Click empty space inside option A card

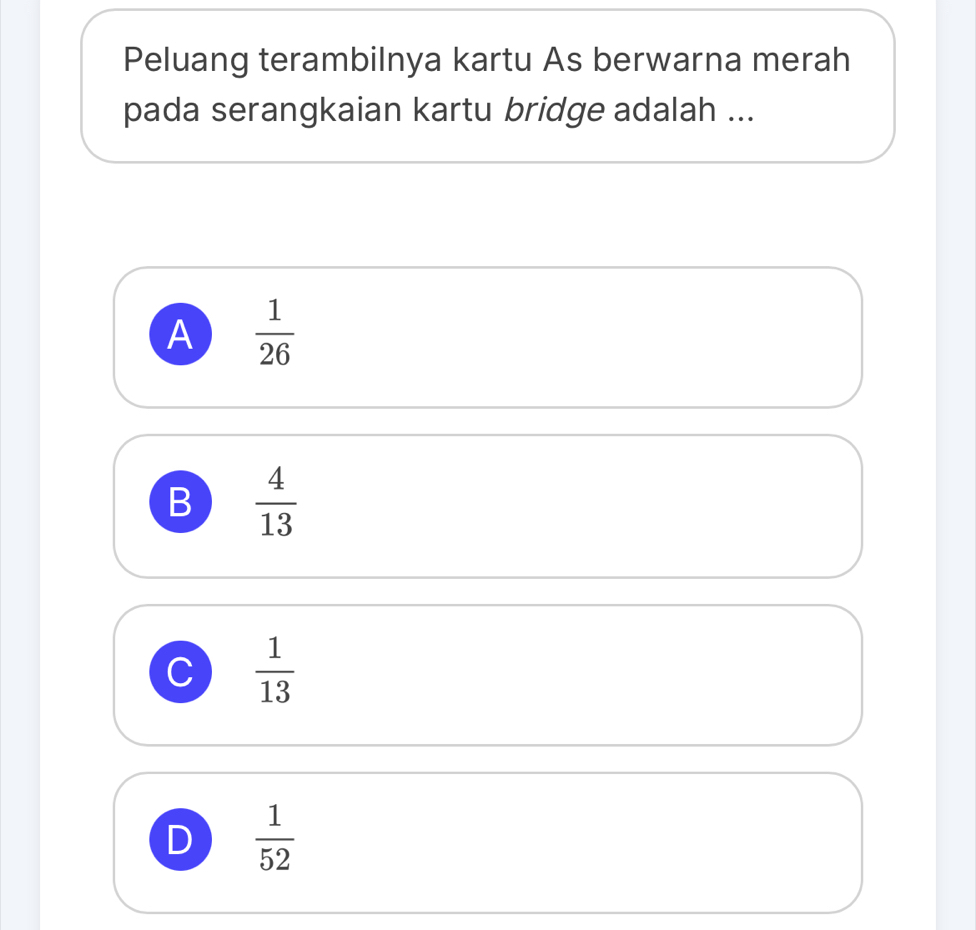[560, 337]
